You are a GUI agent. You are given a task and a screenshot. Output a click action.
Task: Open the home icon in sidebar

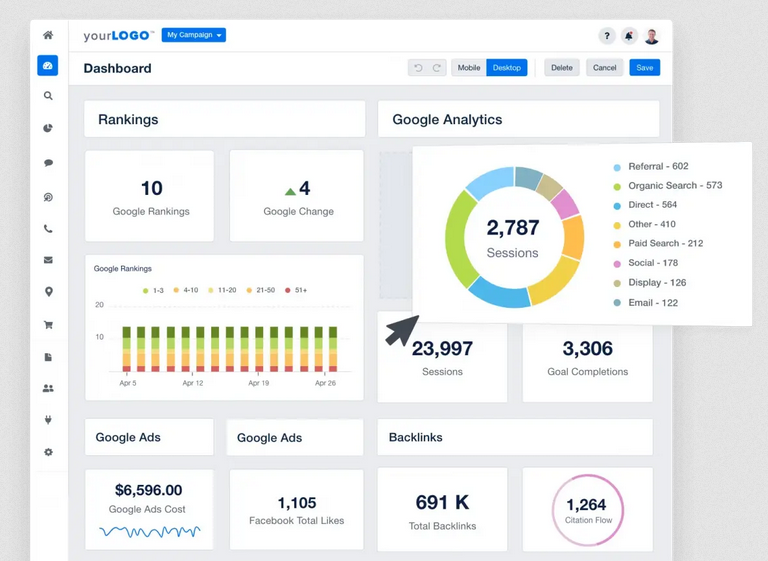point(48,35)
